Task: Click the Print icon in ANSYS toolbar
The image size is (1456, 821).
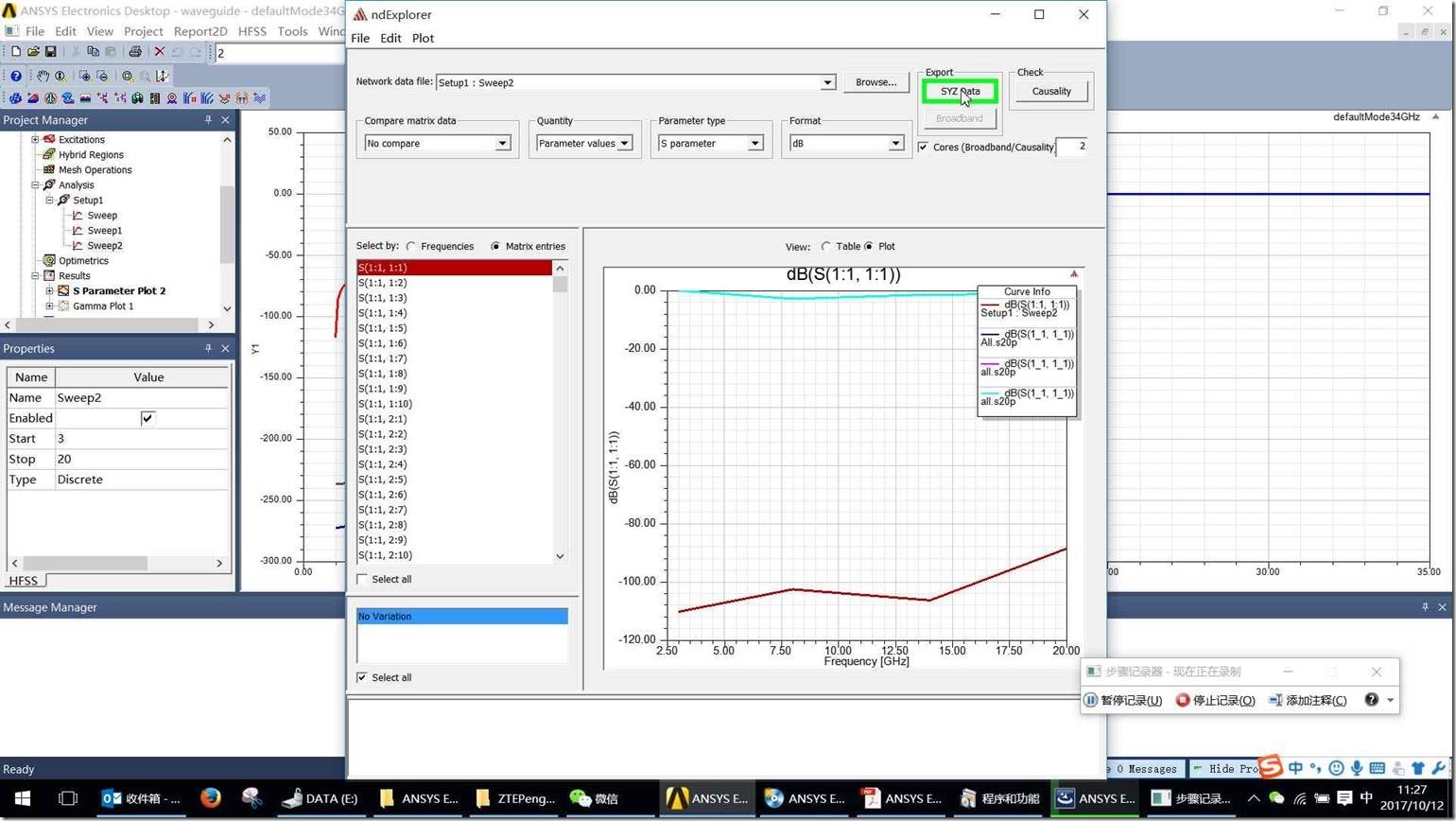Action: click(134, 52)
